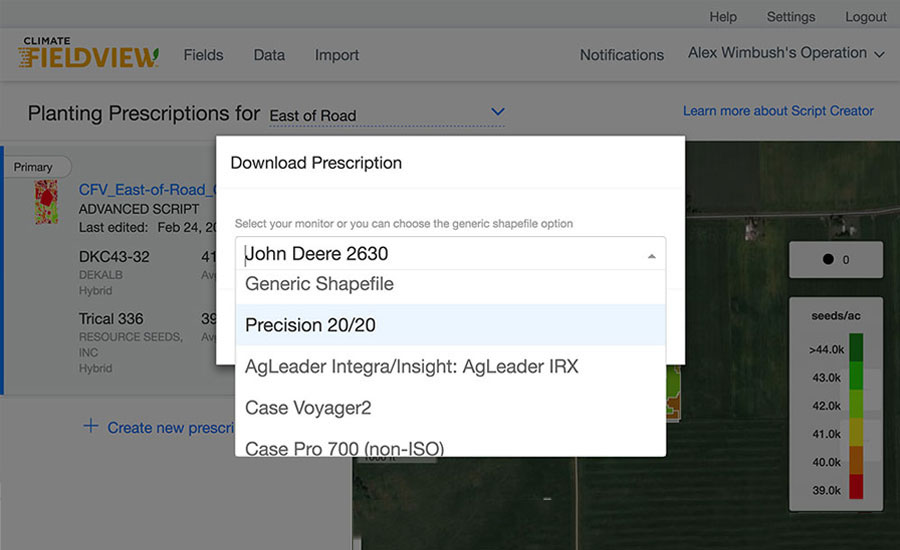Open the East of Road field dropdown
The height and width of the screenshot is (550, 900).
click(498, 112)
